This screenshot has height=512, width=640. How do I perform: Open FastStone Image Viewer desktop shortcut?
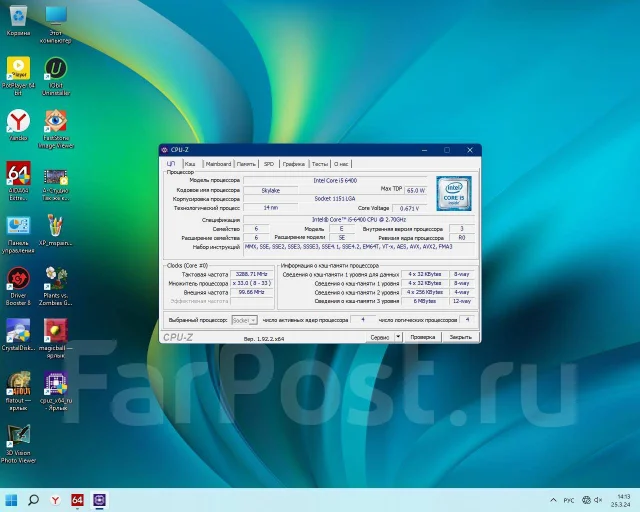click(56, 129)
